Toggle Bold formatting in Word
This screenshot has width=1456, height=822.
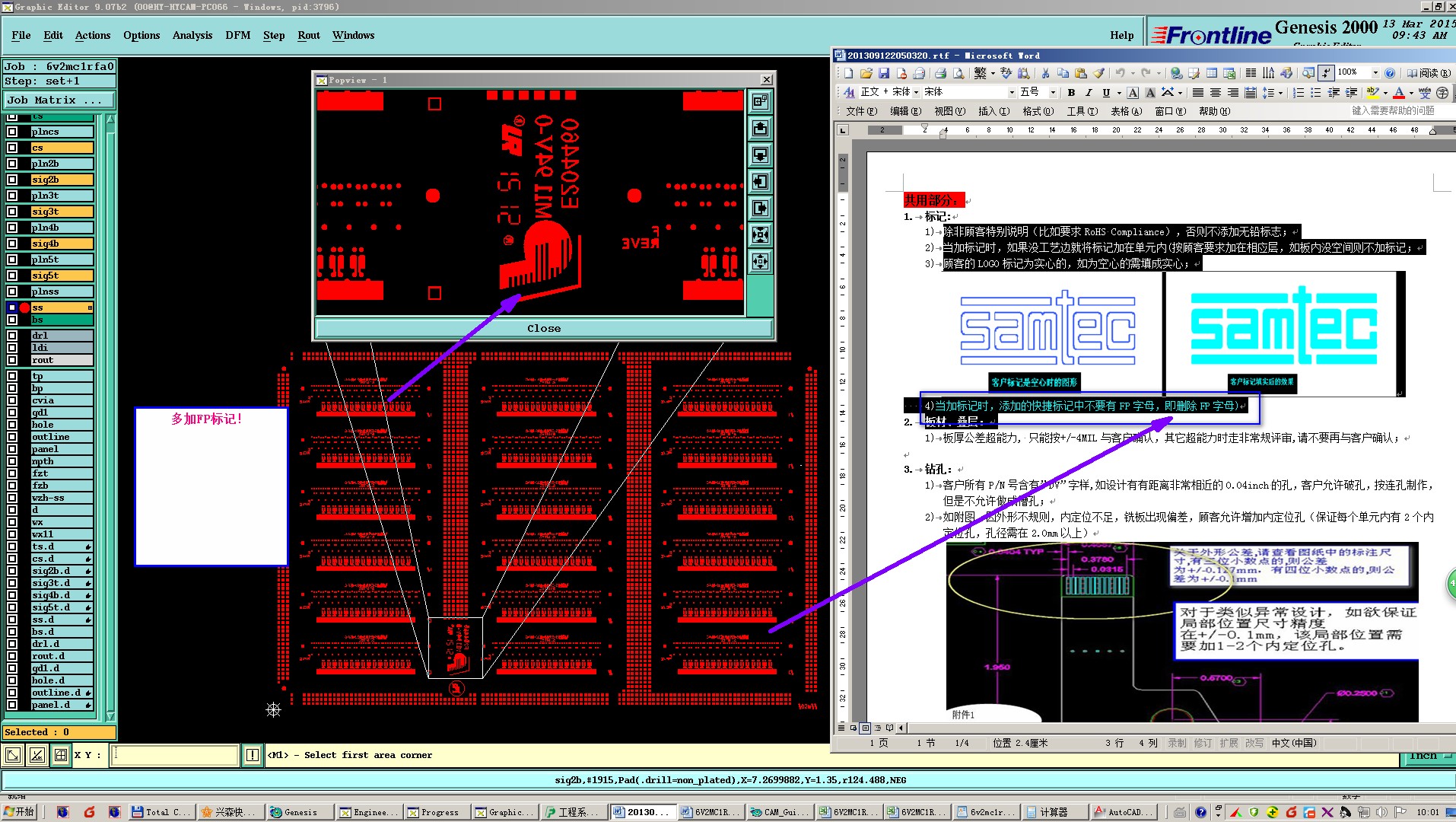(1071, 92)
